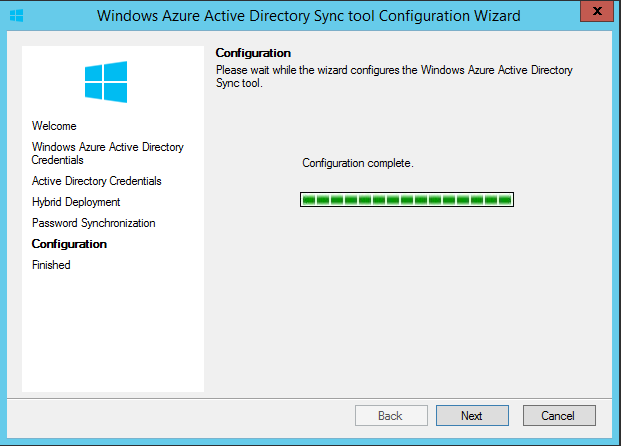Image resolution: width=621 pixels, height=446 pixels.
Task: Select the Active Directory Credentials step
Action: pyautogui.click(x=97, y=181)
